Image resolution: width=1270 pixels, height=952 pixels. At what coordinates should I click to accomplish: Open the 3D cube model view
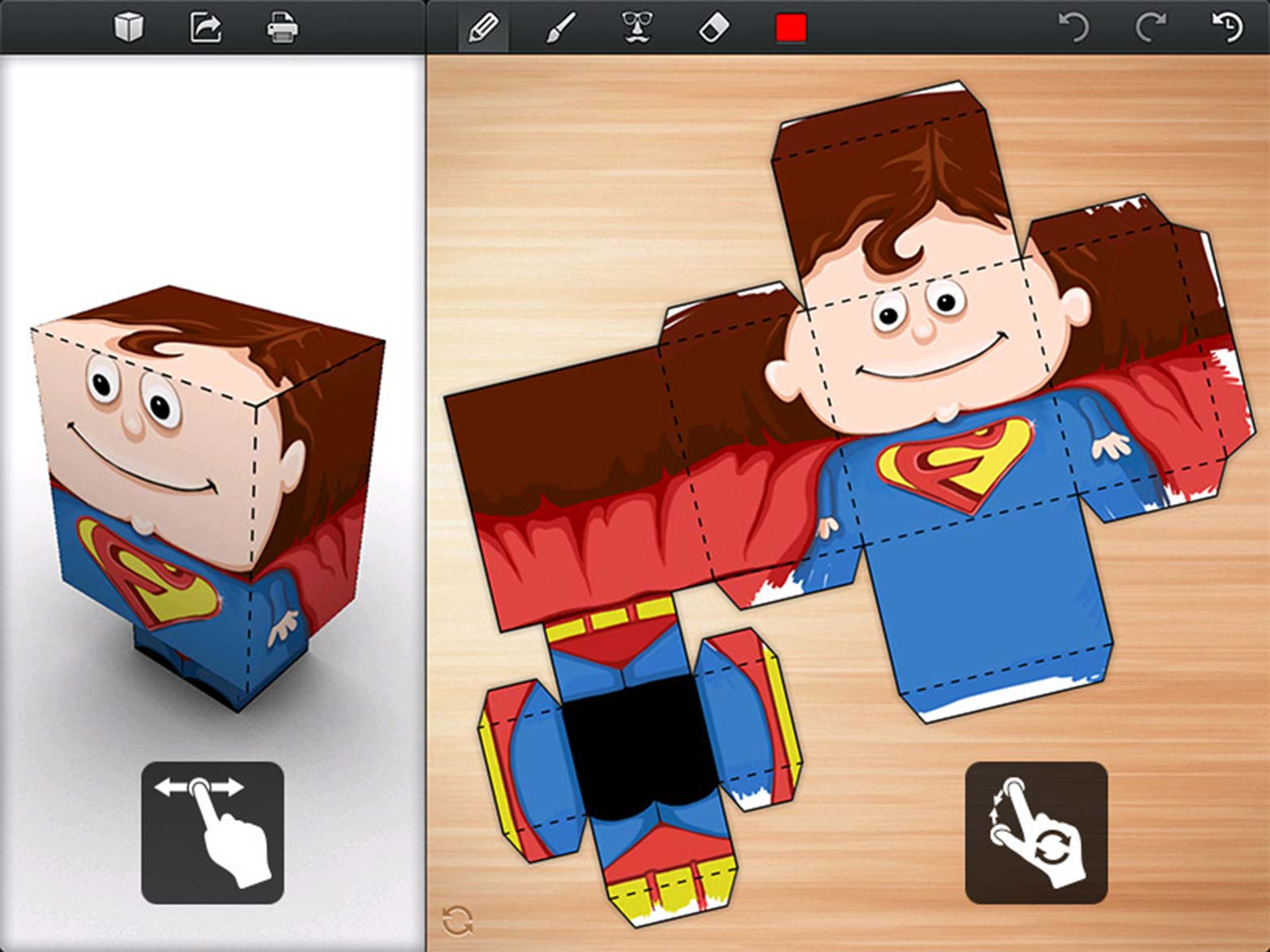click(128, 28)
